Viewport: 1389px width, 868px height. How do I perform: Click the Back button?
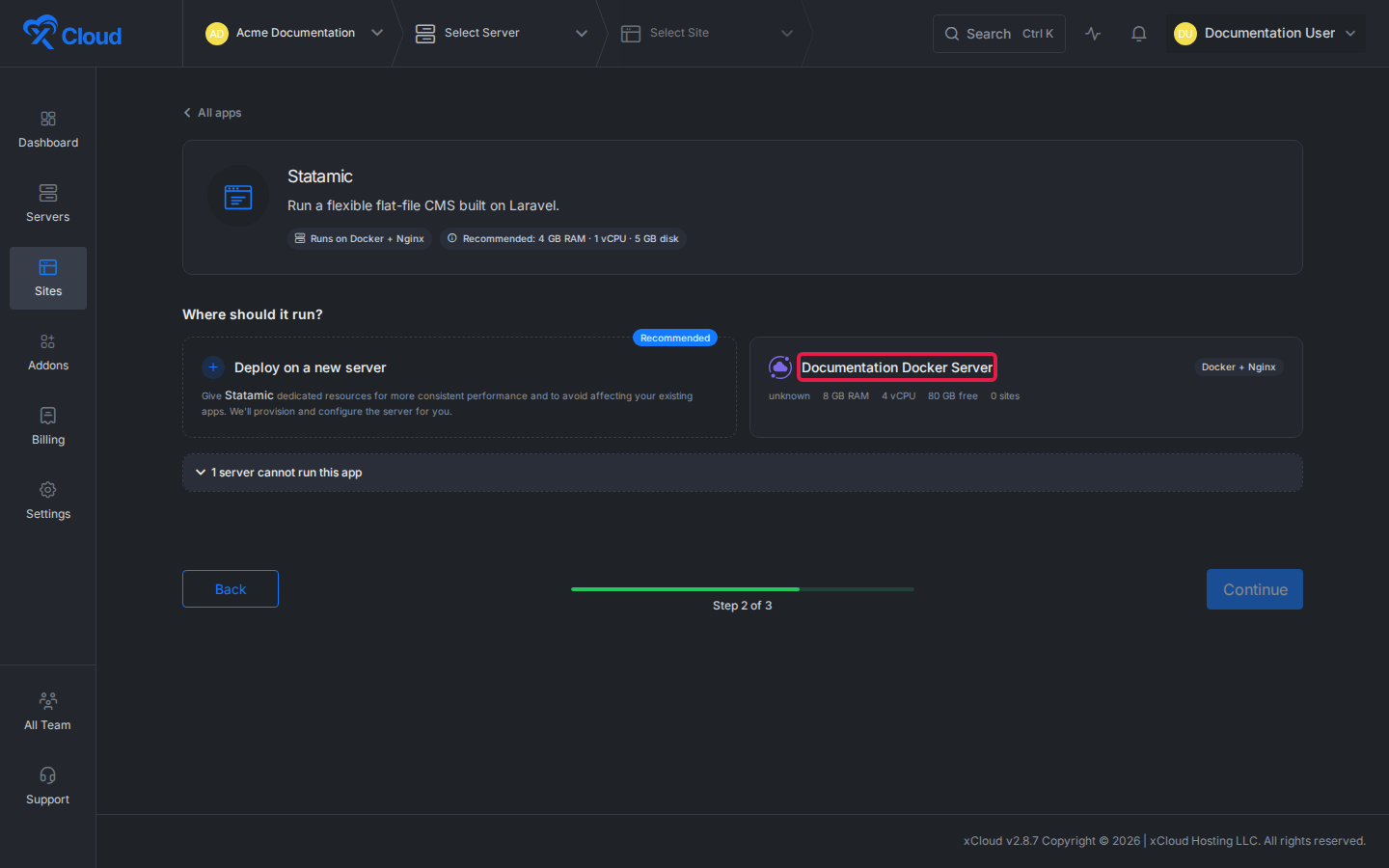point(231,589)
